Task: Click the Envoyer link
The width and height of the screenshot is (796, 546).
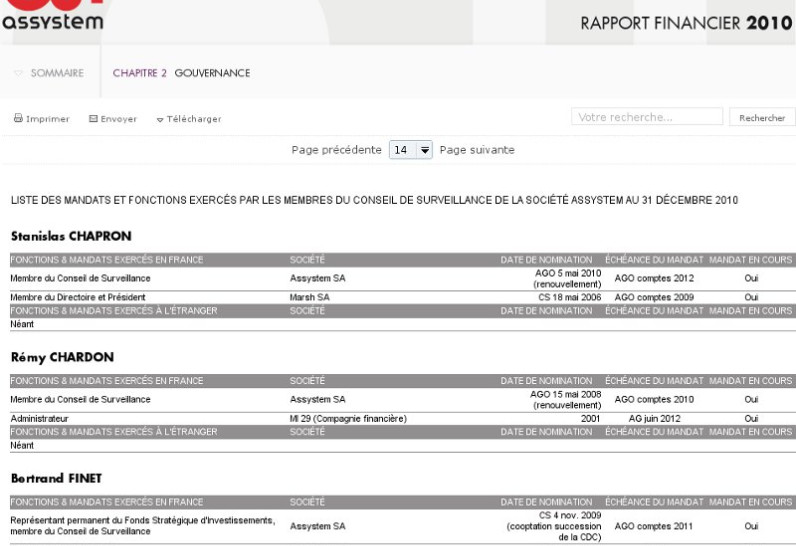Action: (119, 119)
